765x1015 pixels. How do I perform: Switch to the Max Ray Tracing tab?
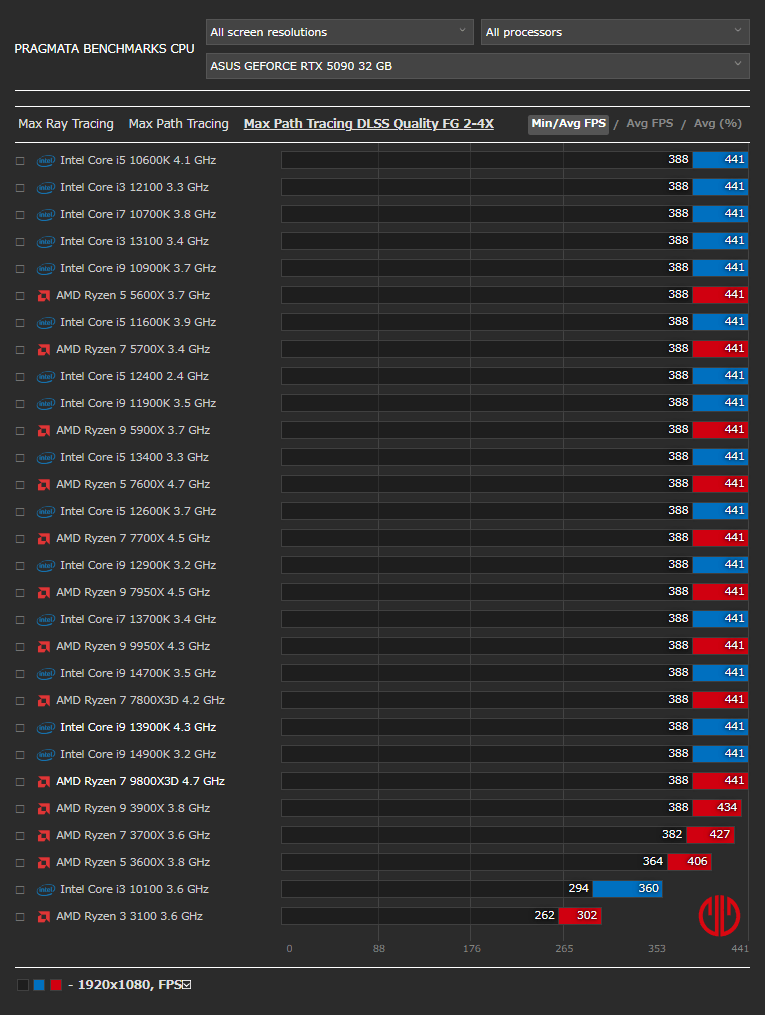click(66, 124)
